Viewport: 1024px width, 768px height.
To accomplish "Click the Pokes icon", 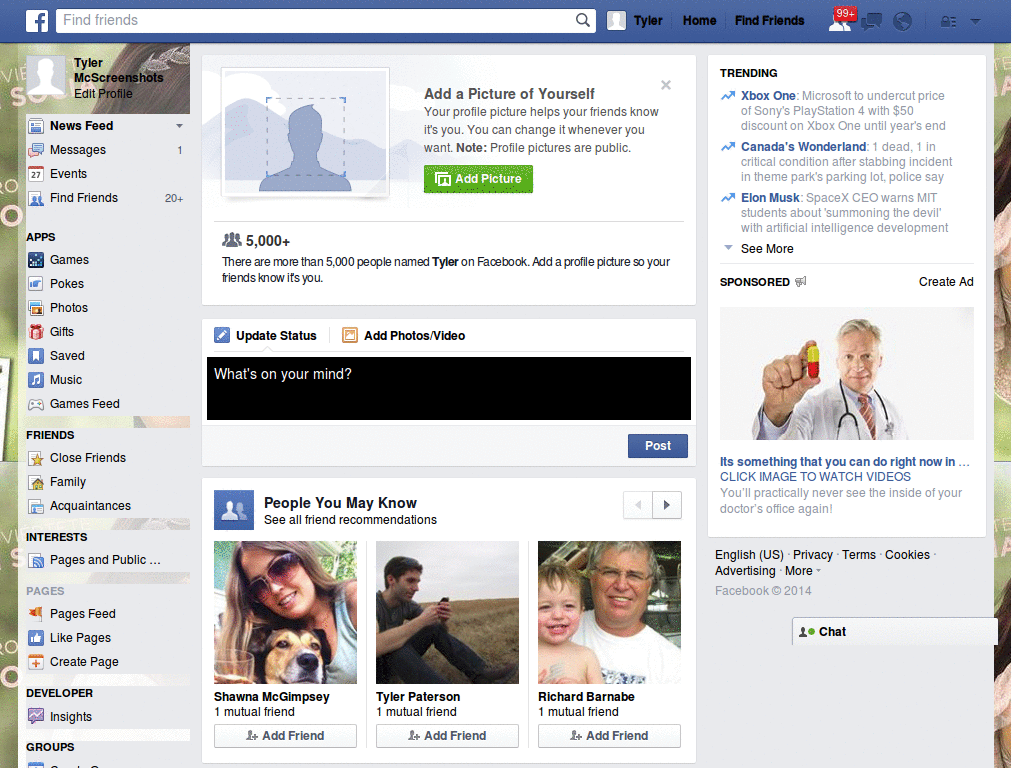I will (x=36, y=284).
